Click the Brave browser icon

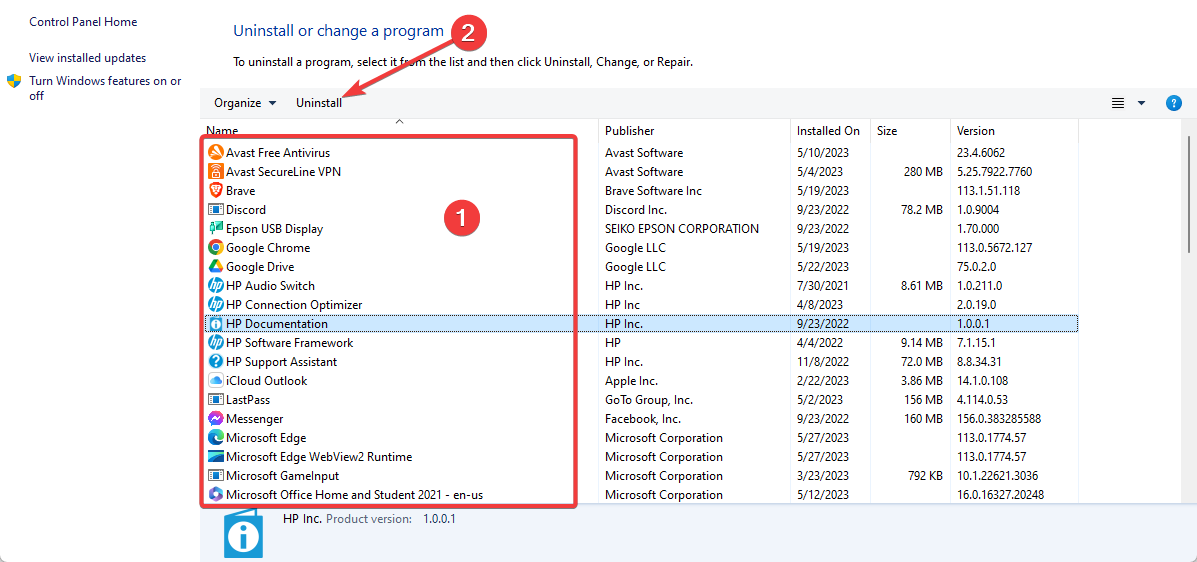pos(215,191)
